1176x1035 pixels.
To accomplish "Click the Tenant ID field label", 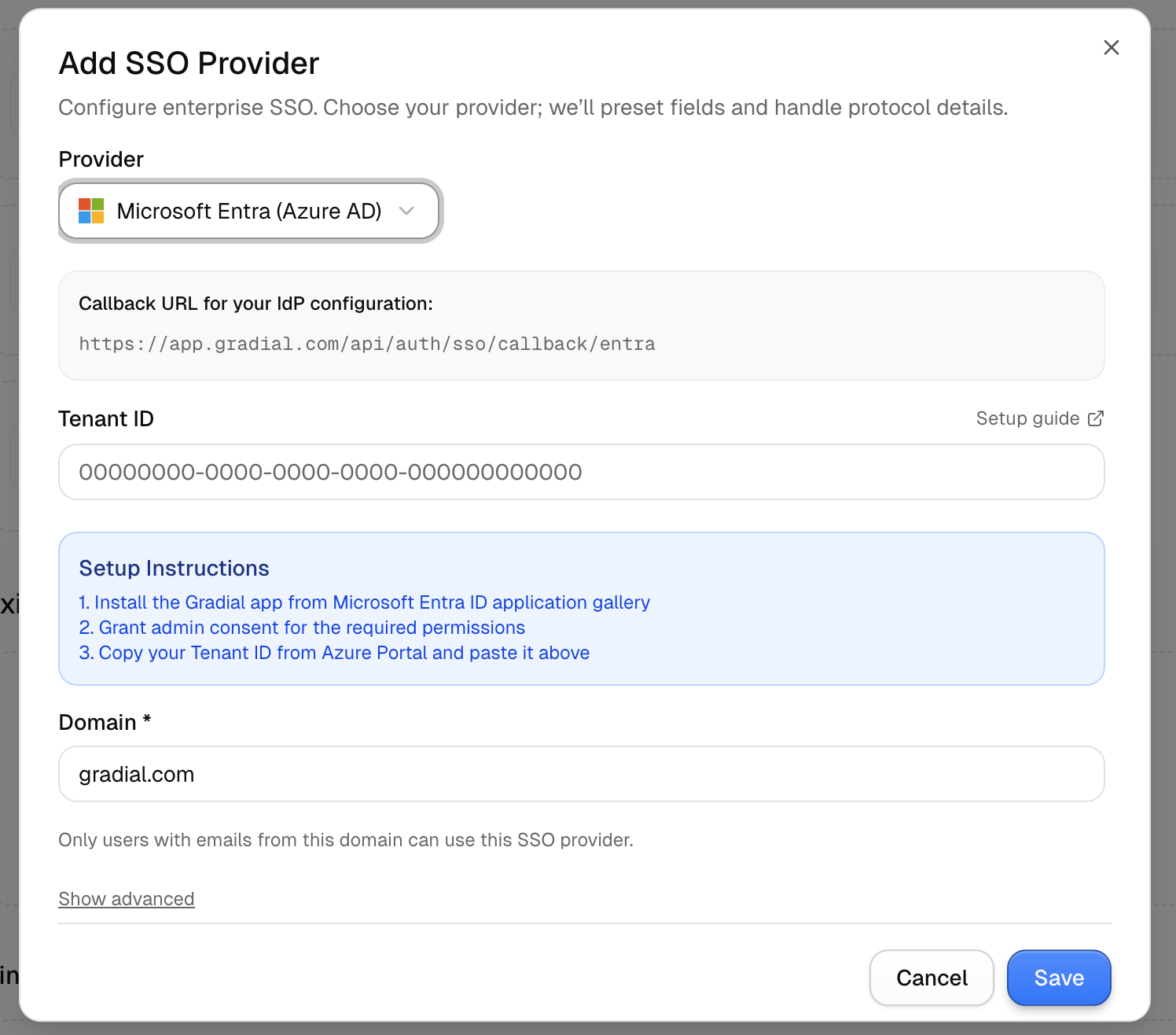I will point(106,418).
